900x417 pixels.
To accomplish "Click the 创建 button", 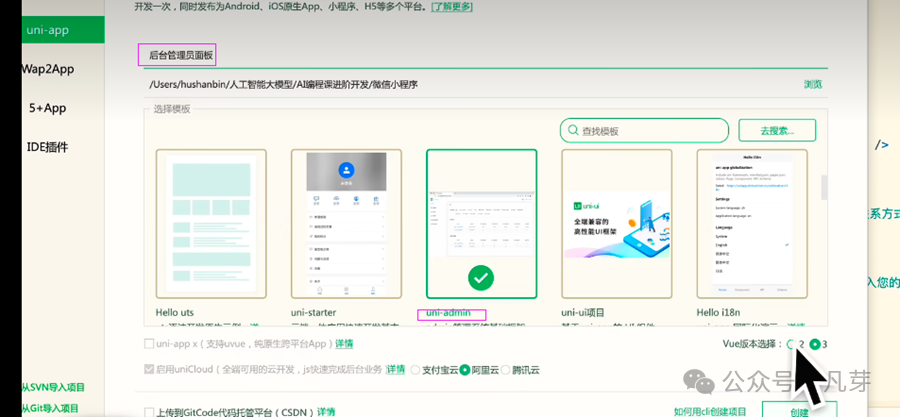I will (799, 410).
